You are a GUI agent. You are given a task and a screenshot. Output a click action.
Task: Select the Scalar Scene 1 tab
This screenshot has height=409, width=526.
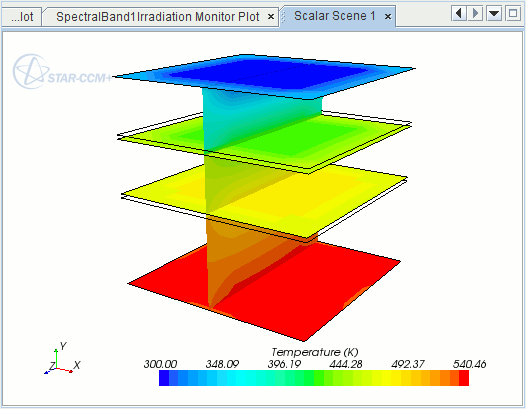click(334, 16)
